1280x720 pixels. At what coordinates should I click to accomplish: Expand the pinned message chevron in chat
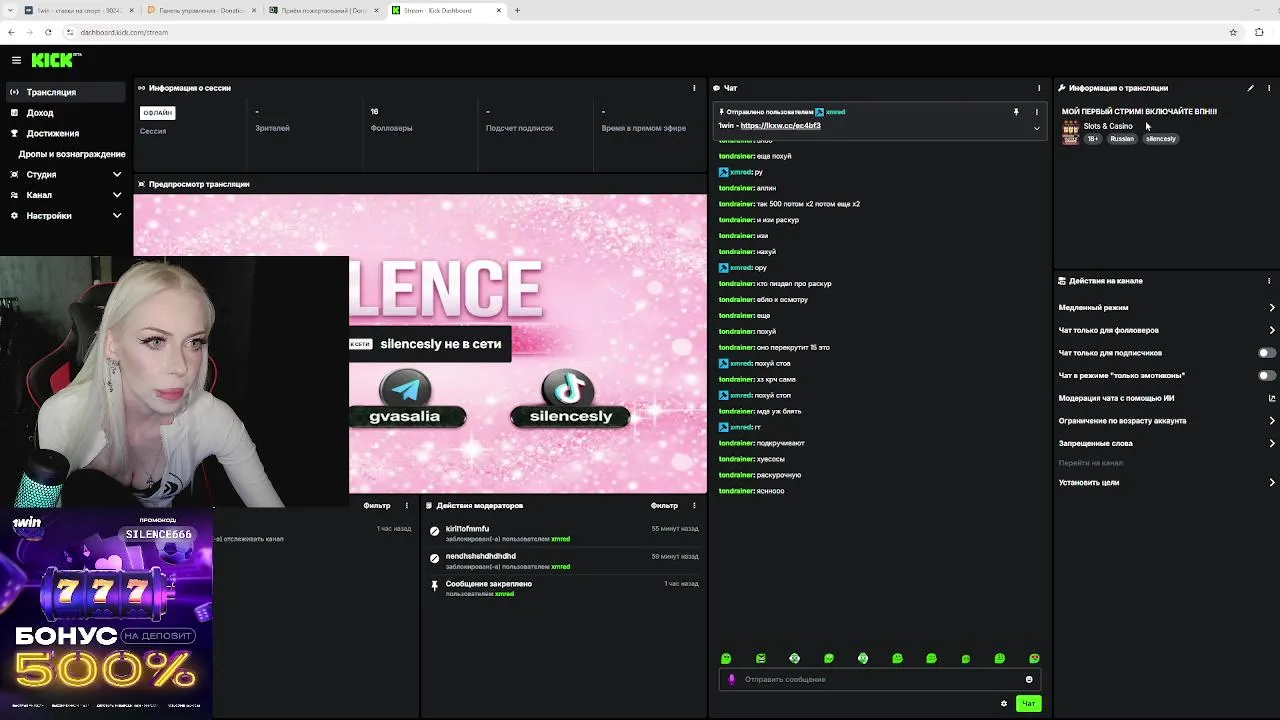point(1036,128)
